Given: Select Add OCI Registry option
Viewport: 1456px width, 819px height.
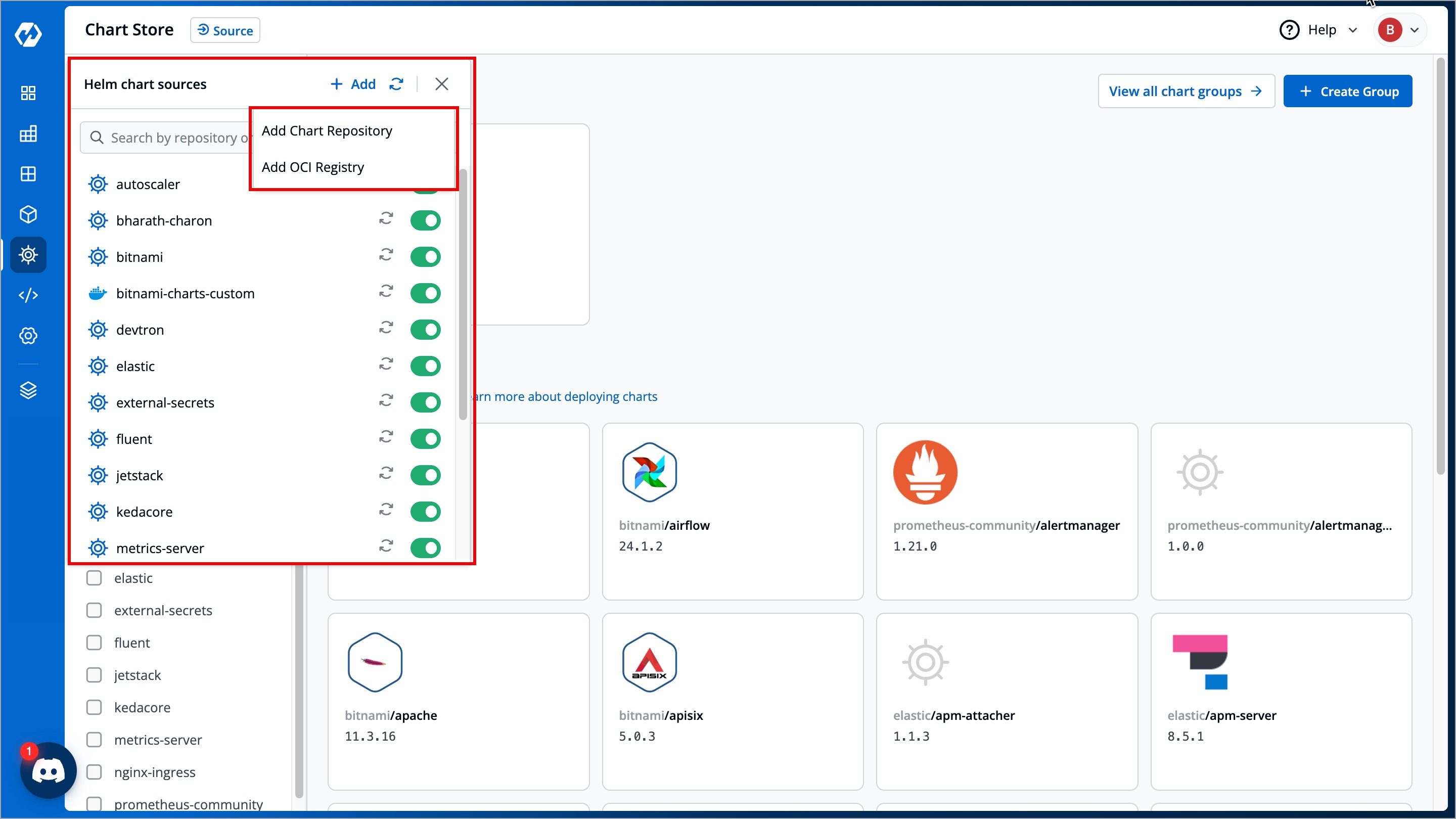Looking at the screenshot, I should [x=312, y=167].
